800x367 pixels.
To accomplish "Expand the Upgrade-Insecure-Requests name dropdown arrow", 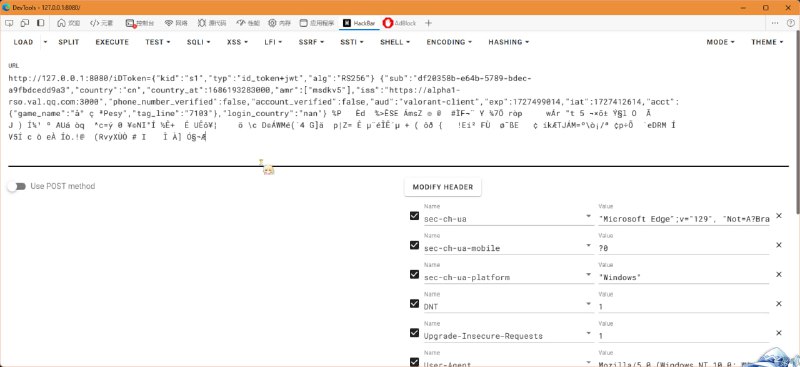I will [589, 333].
